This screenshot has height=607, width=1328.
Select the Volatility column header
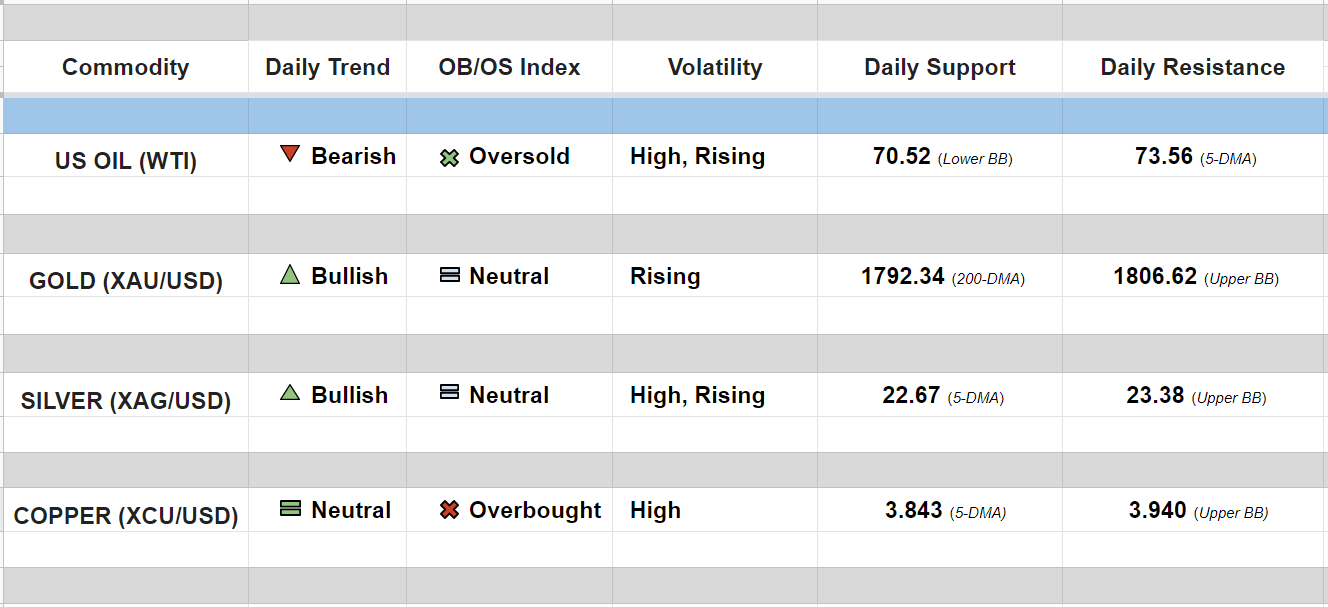714,67
